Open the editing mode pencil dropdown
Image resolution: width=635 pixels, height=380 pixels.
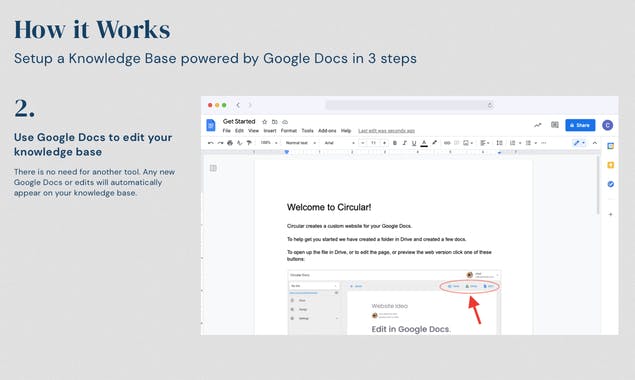pos(579,143)
